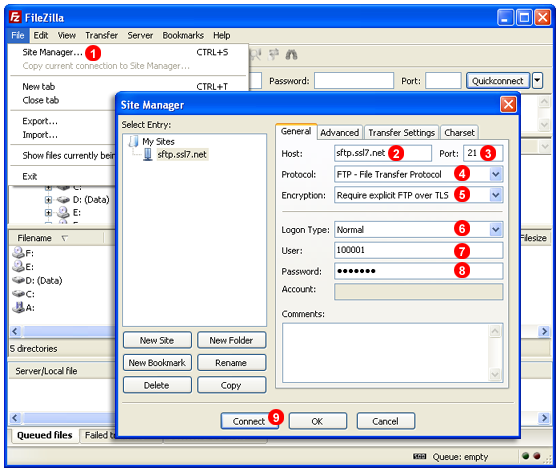
Task: Click the Filename column header
Action: (56, 238)
